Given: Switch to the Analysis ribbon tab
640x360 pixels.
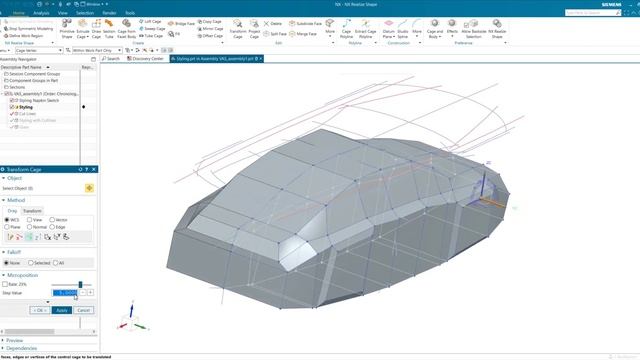Looking at the screenshot, I should (41, 13).
